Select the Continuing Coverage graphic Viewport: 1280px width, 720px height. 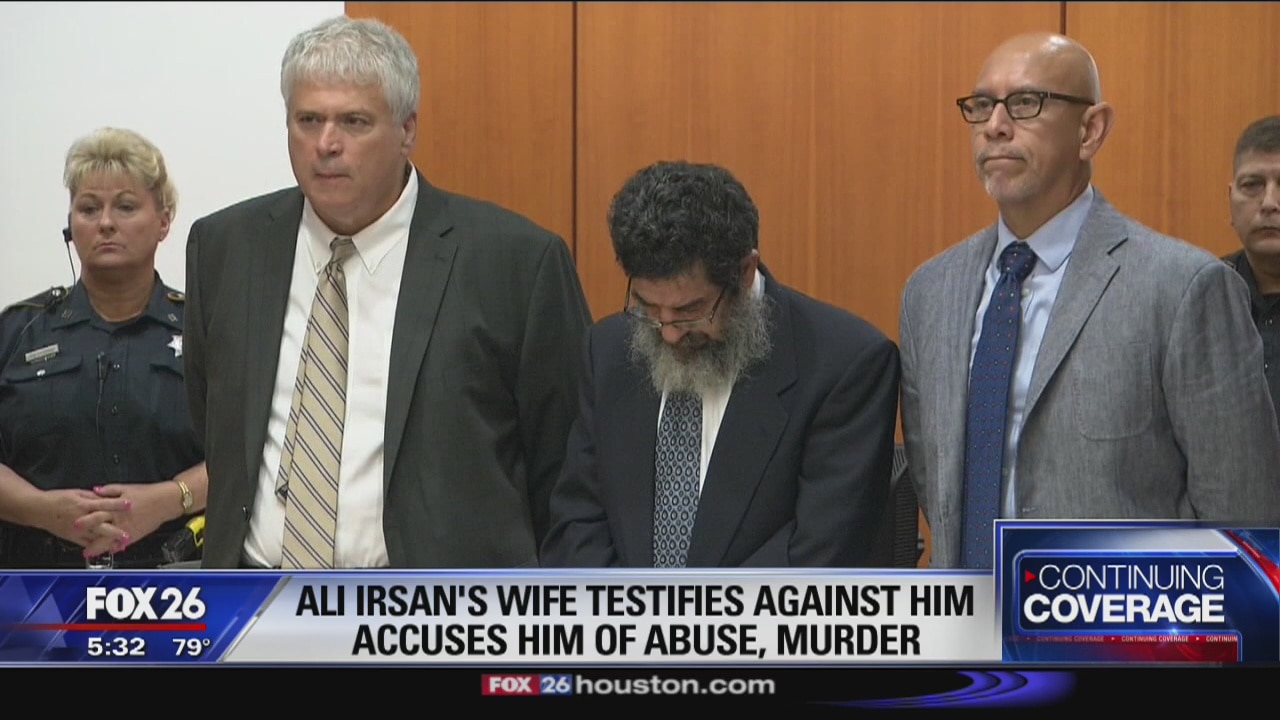coord(1139,592)
